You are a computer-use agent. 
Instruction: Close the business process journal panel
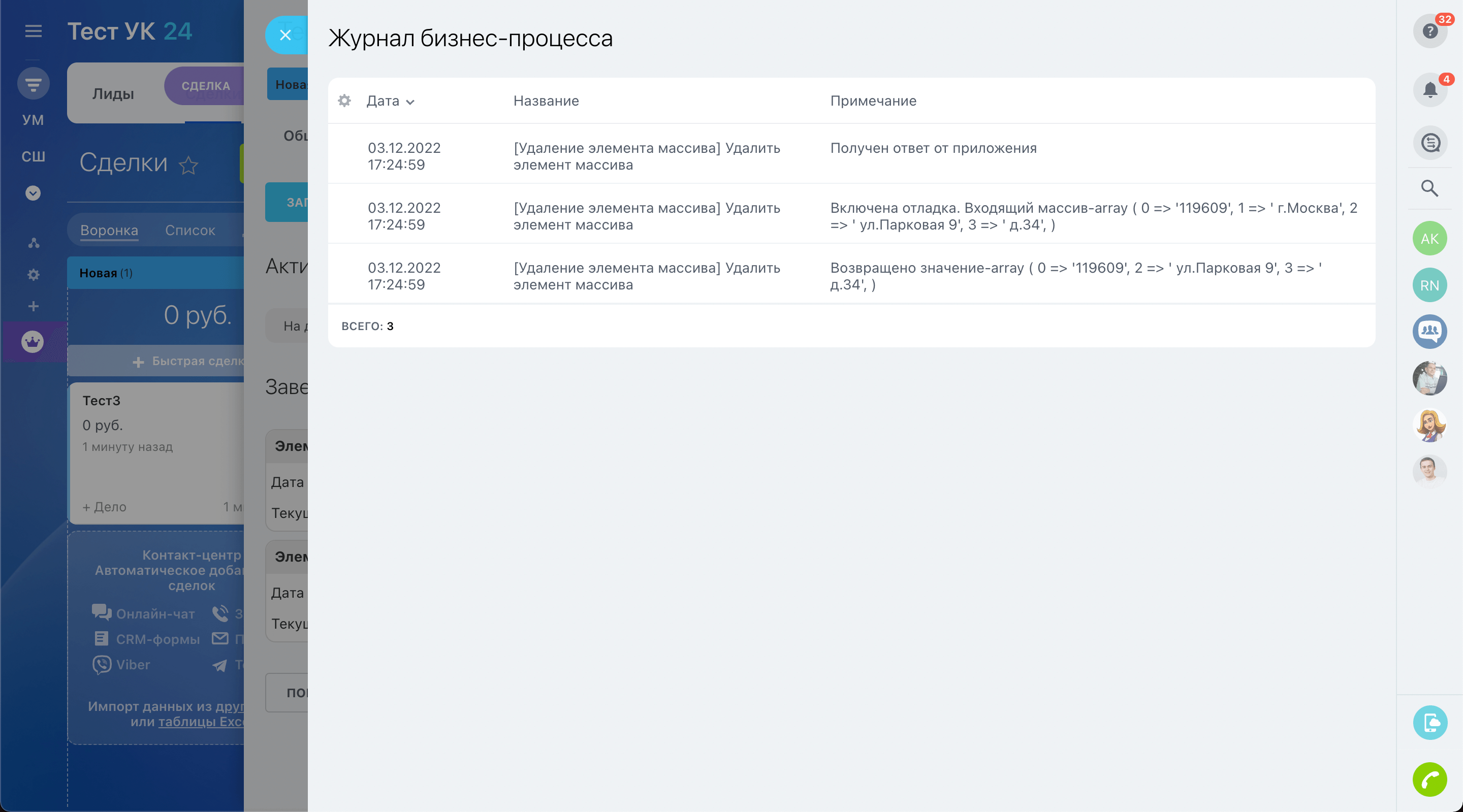pyautogui.click(x=285, y=35)
